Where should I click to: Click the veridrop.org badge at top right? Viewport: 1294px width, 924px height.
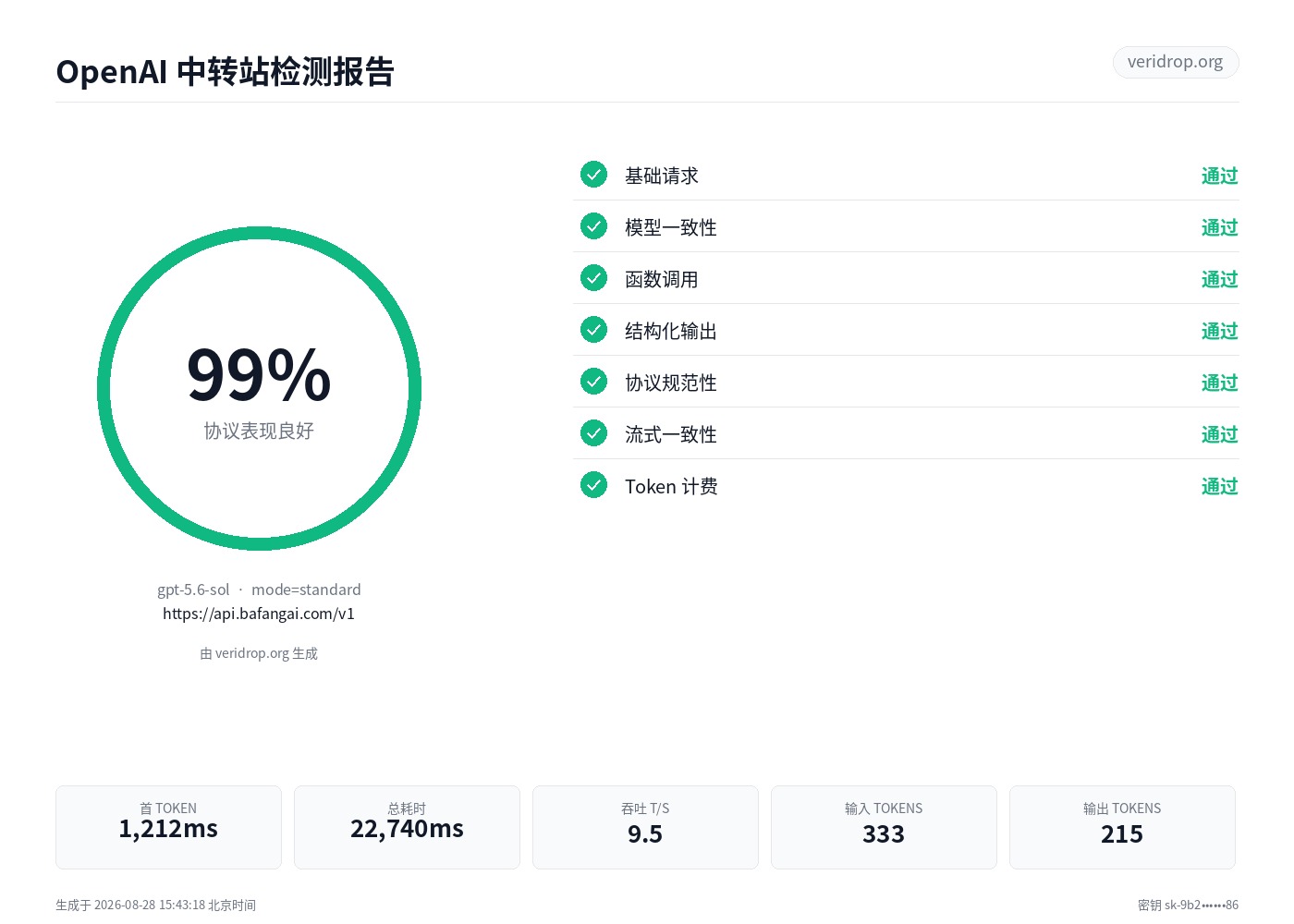pos(1175,62)
